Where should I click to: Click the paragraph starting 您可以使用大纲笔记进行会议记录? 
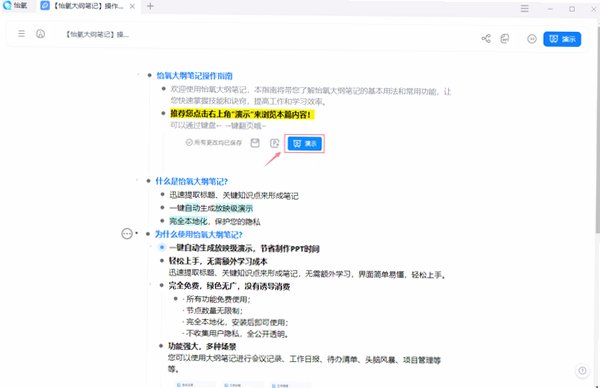click(x=304, y=364)
